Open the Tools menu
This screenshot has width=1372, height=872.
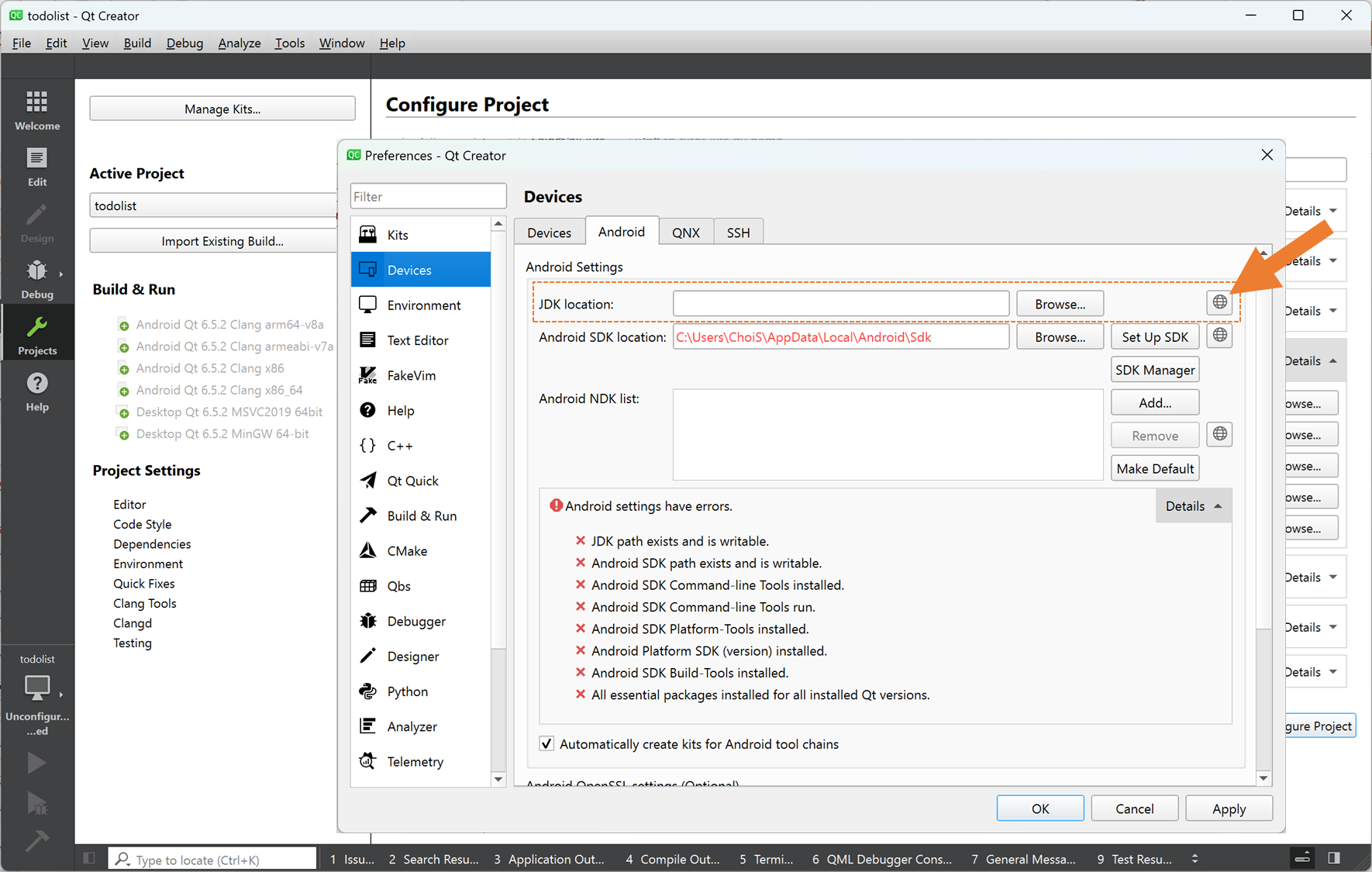289,43
